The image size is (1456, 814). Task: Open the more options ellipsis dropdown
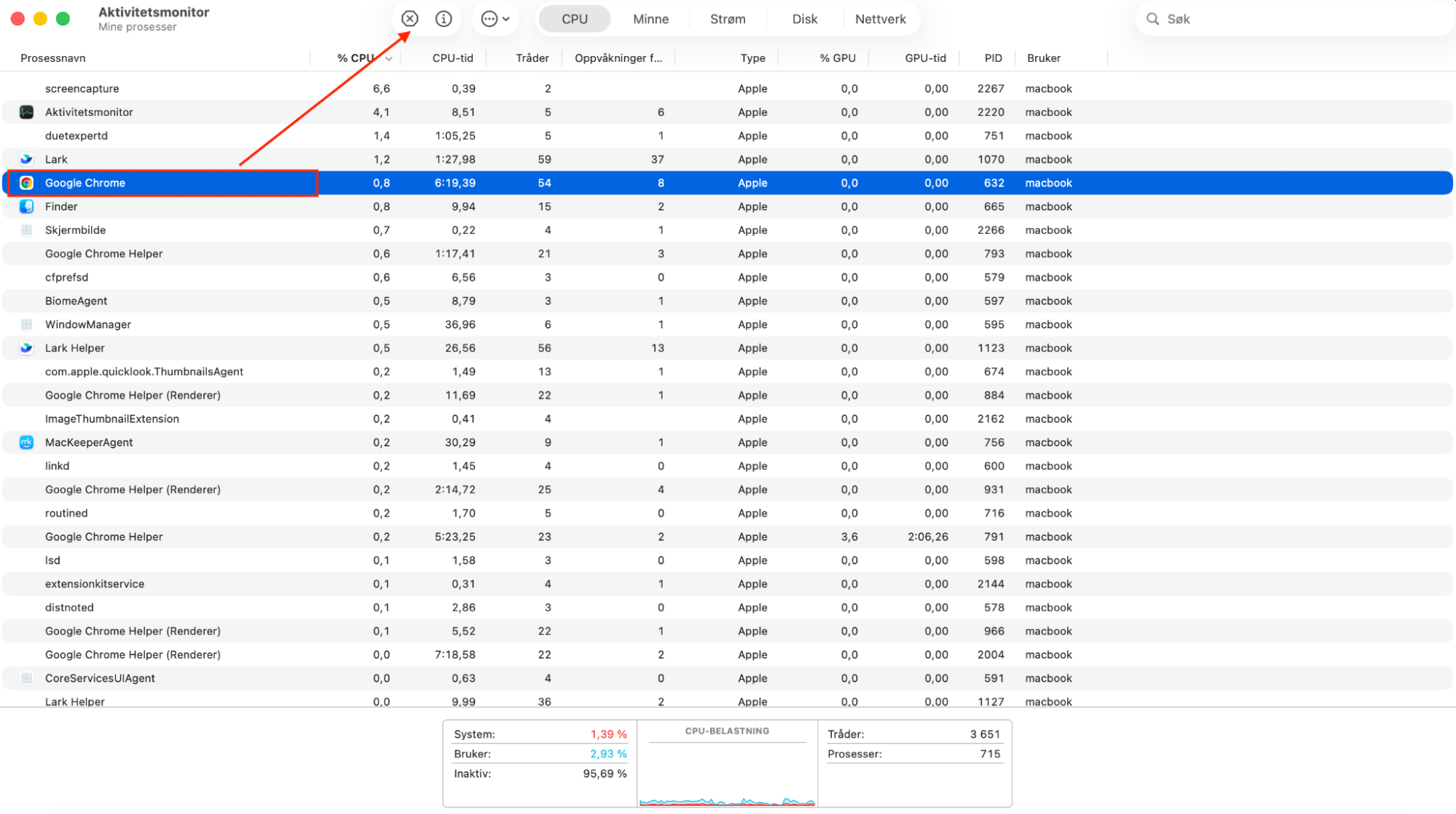(495, 19)
